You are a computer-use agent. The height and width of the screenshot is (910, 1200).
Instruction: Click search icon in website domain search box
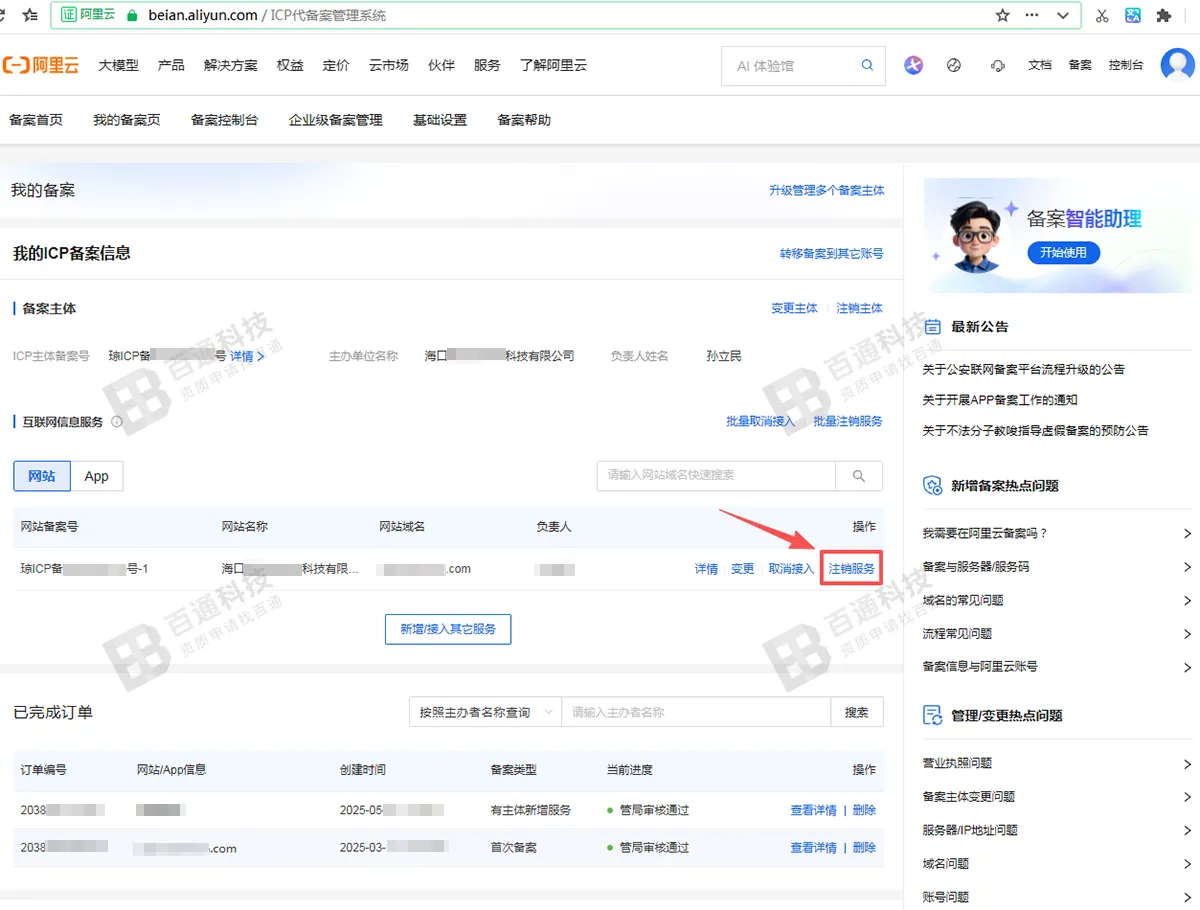858,476
